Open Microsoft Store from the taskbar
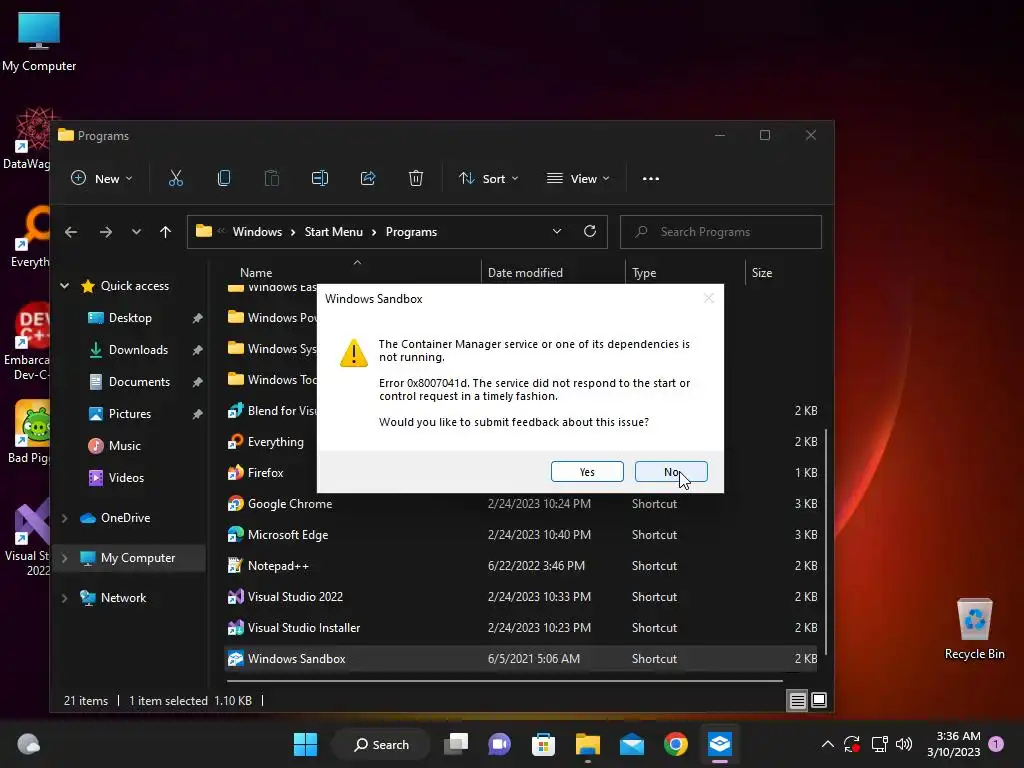 click(x=543, y=744)
